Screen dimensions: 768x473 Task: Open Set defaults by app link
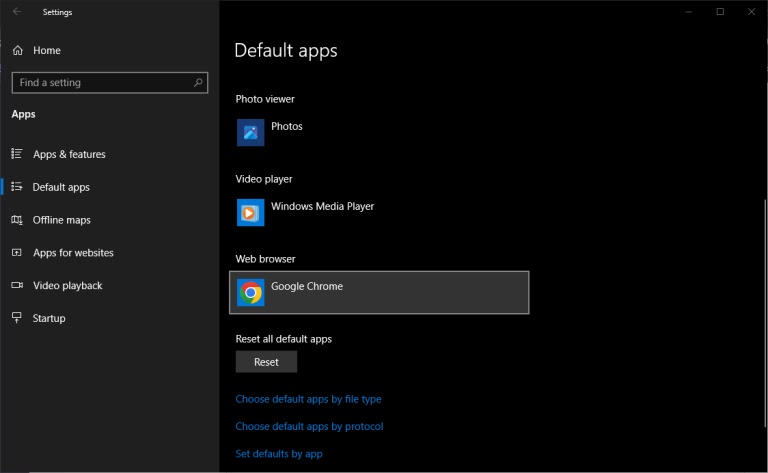point(279,453)
